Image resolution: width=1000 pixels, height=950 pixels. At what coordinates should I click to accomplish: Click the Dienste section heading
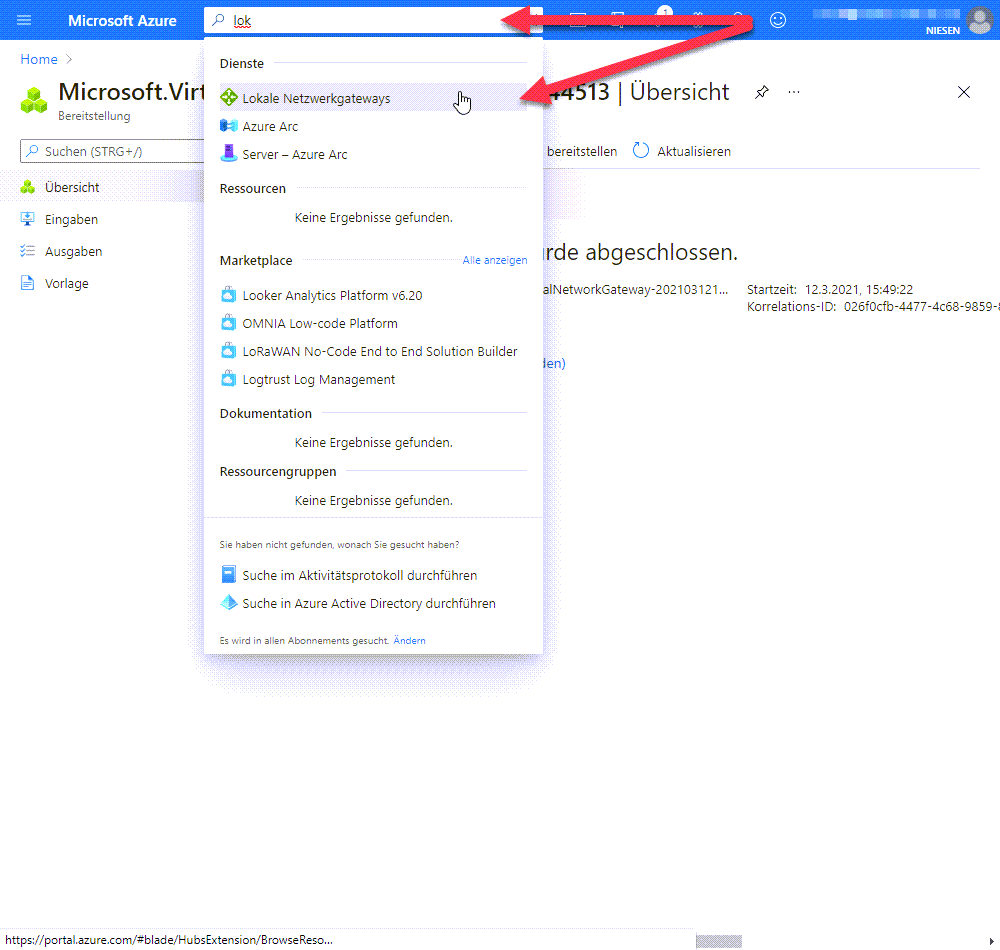click(x=242, y=64)
